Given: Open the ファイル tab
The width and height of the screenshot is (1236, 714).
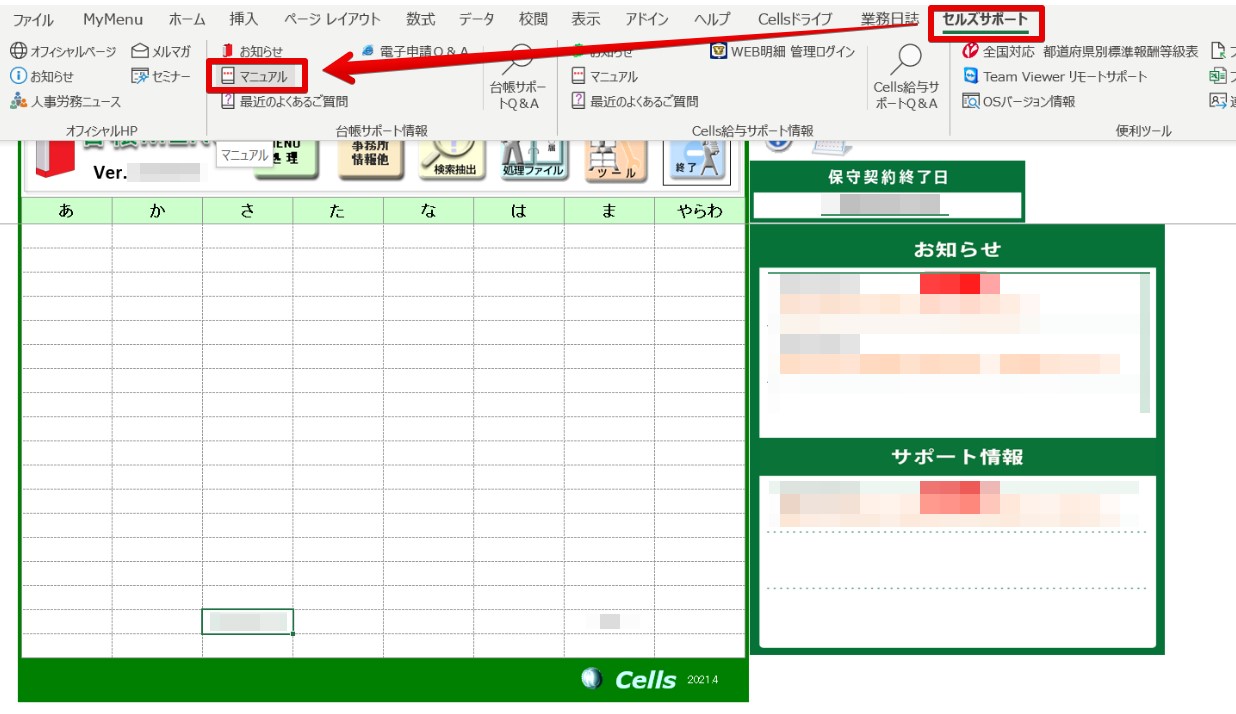Looking at the screenshot, I should pyautogui.click(x=32, y=20).
